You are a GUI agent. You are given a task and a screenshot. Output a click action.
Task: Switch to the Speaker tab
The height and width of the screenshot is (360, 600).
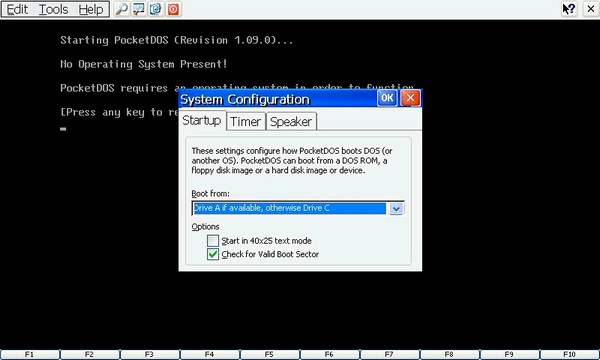tap(291, 122)
